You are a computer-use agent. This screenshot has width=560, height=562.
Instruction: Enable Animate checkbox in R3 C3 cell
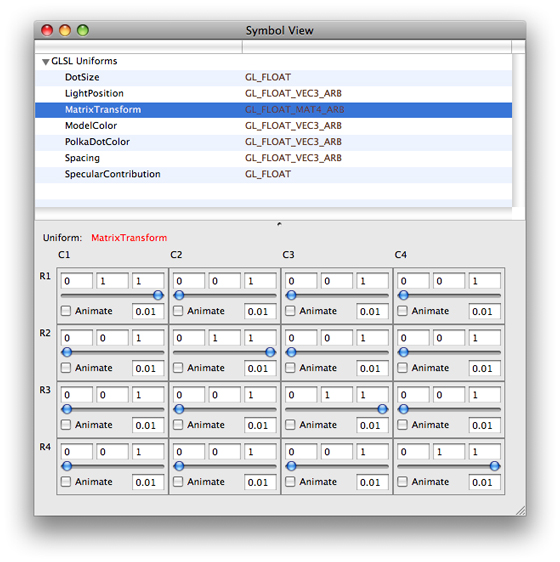click(x=290, y=425)
